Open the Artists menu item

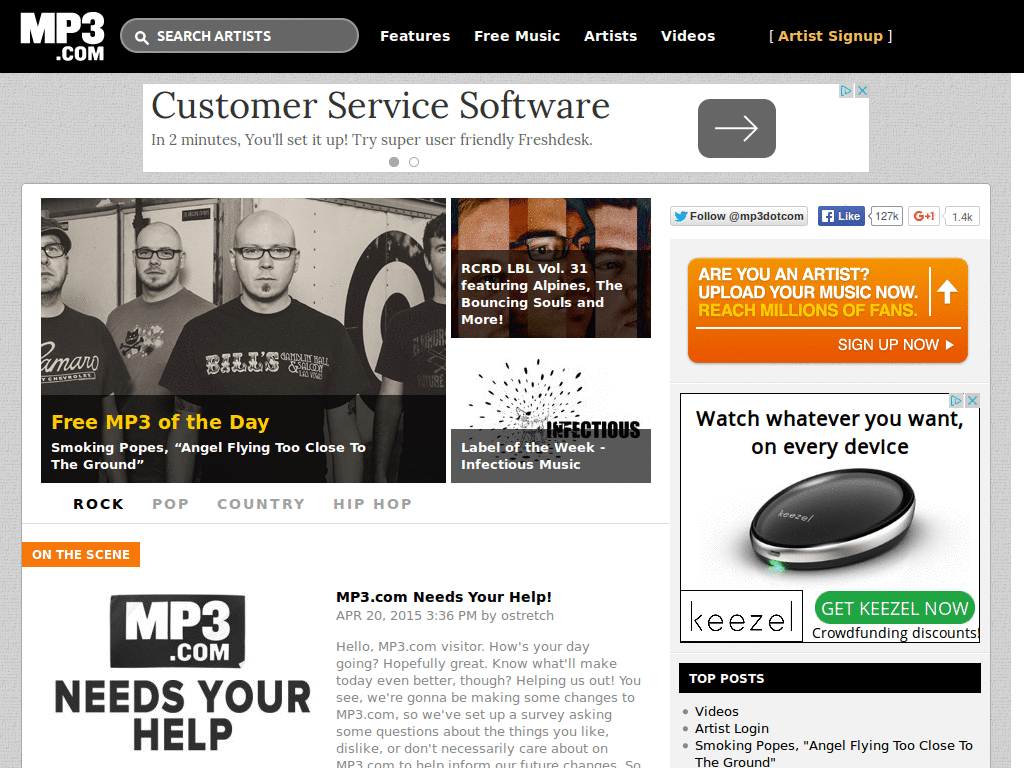coord(610,36)
